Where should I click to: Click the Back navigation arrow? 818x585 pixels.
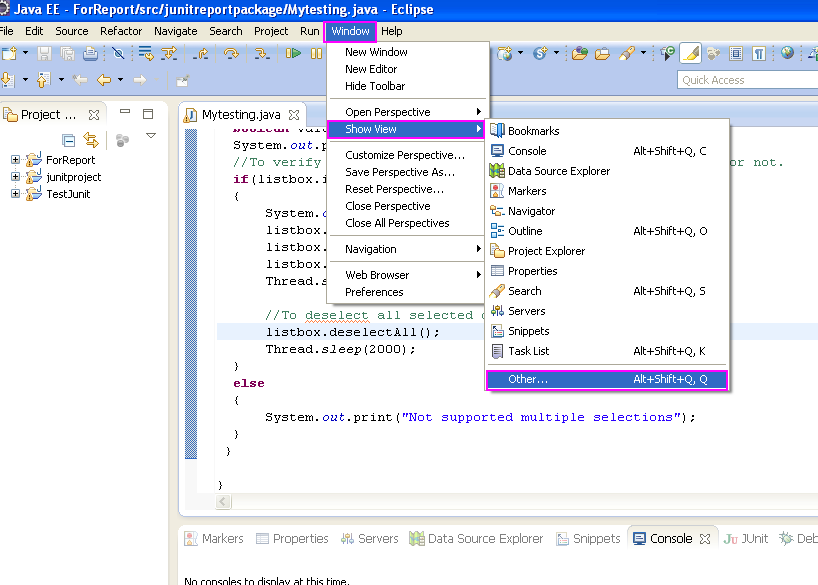click(x=104, y=80)
